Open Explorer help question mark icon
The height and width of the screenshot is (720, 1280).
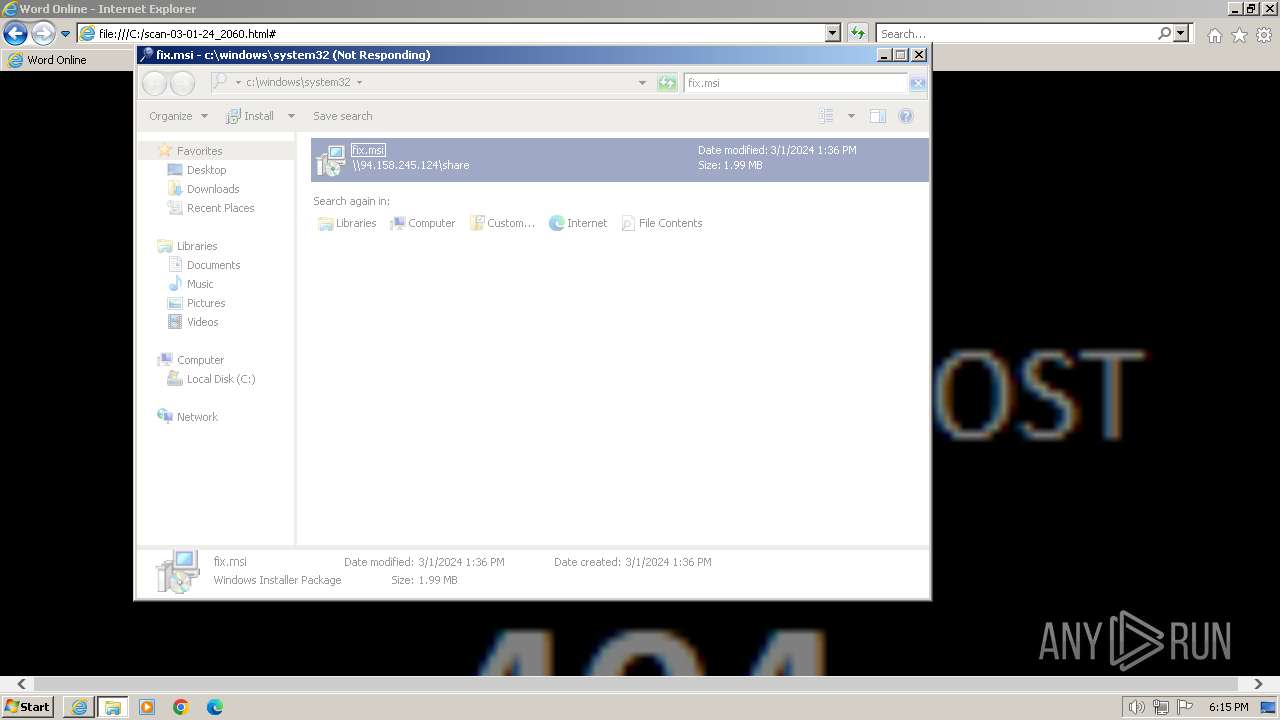(x=906, y=116)
